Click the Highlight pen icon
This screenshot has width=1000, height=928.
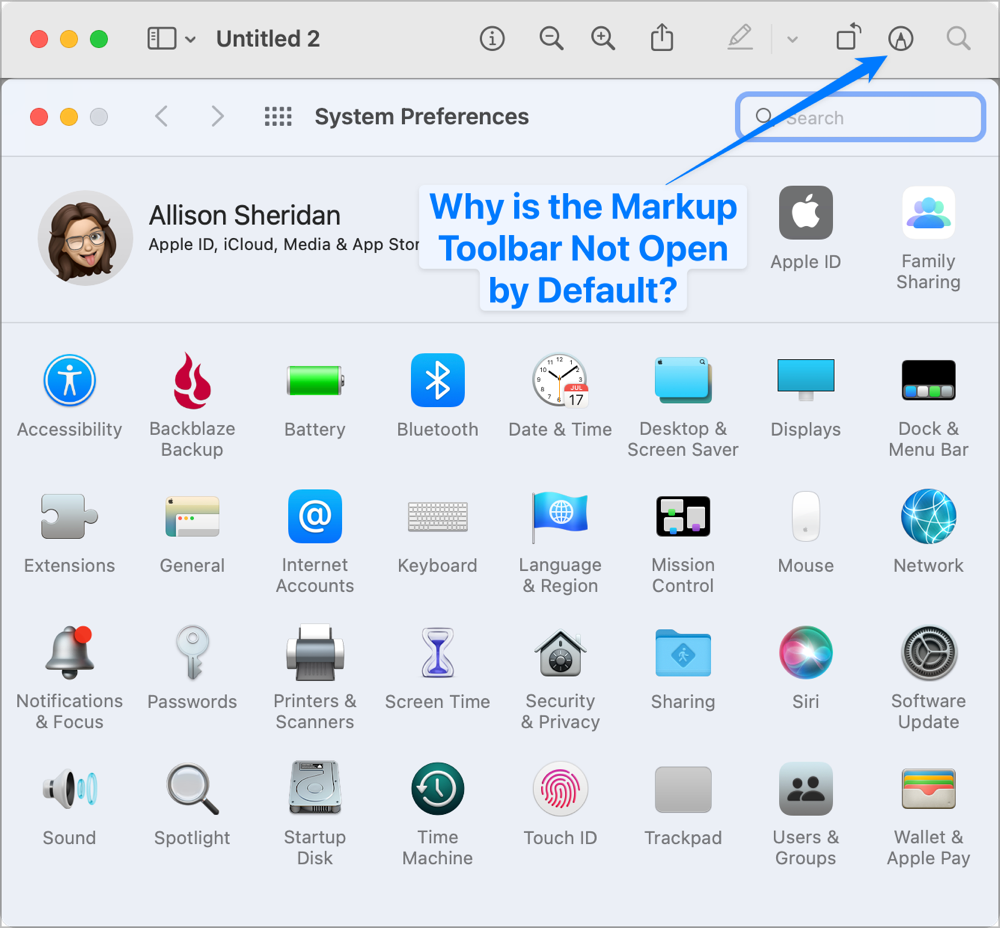(x=739, y=39)
